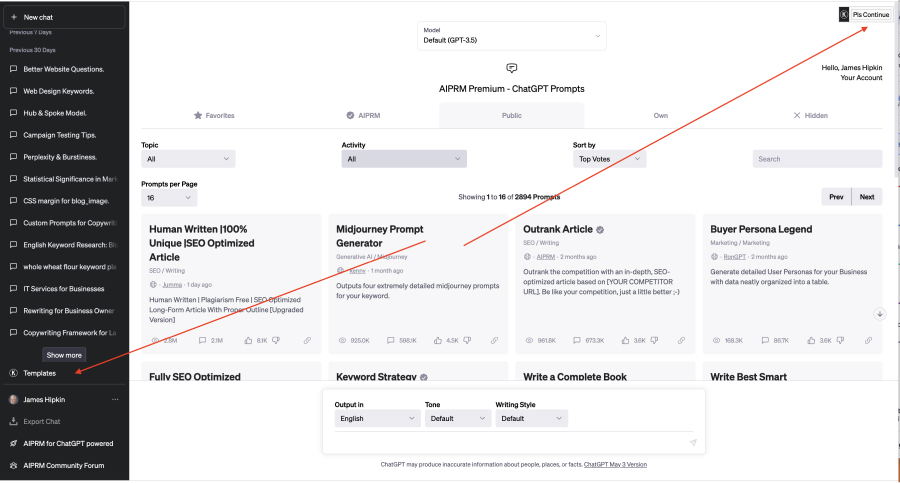Click comments icon on Human Written prompt
Screen dimensions: 900x483
coord(202,341)
